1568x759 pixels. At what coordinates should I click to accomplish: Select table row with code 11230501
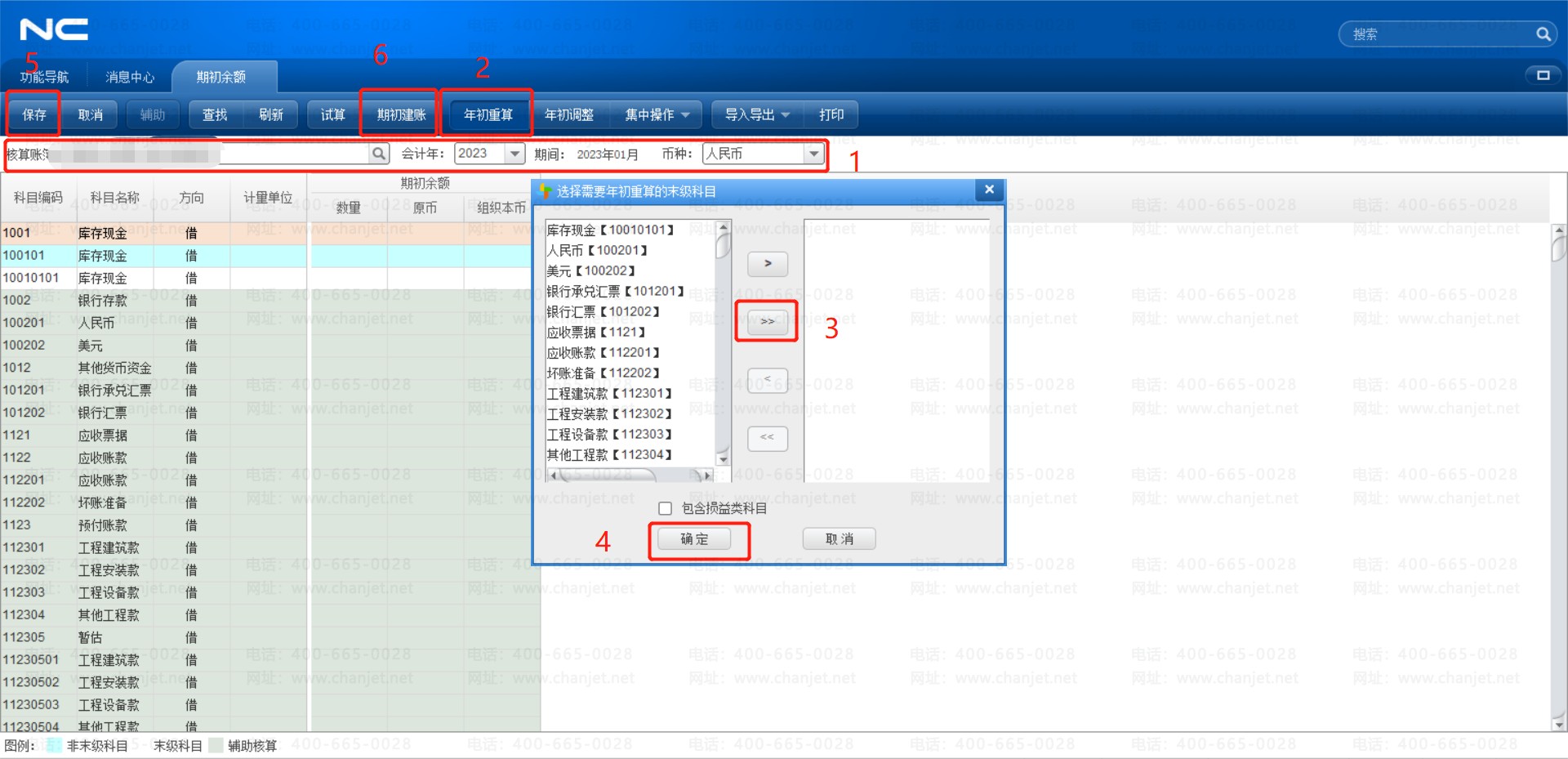[269, 660]
